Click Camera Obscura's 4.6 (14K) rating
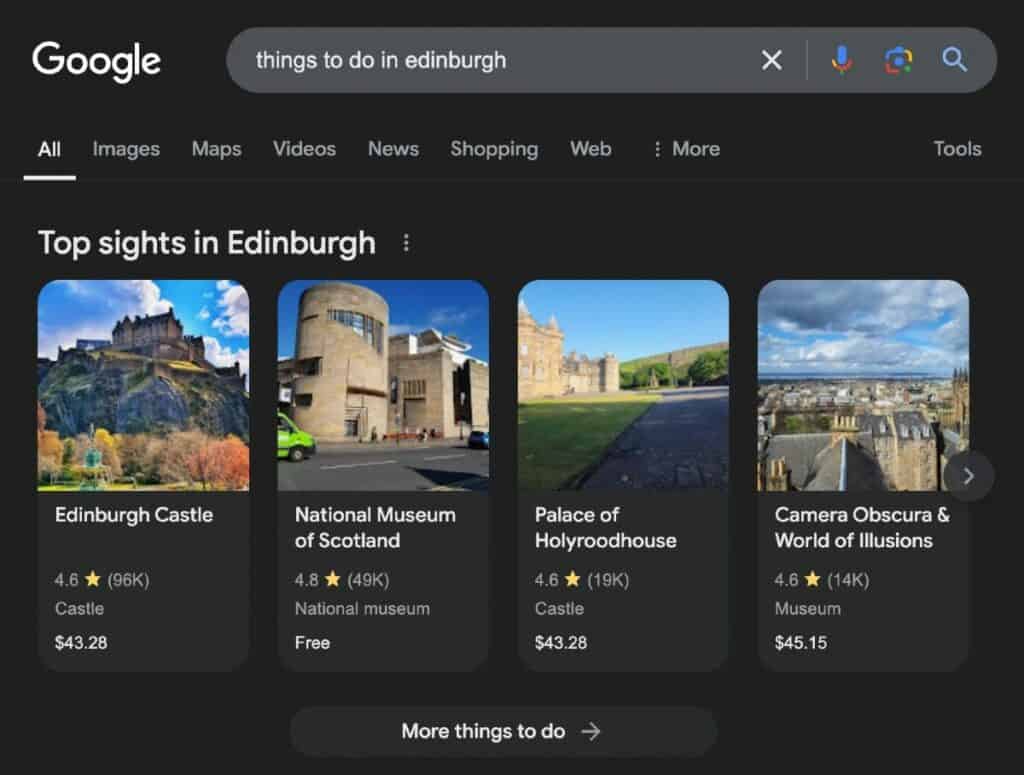1024x775 pixels. click(x=822, y=580)
